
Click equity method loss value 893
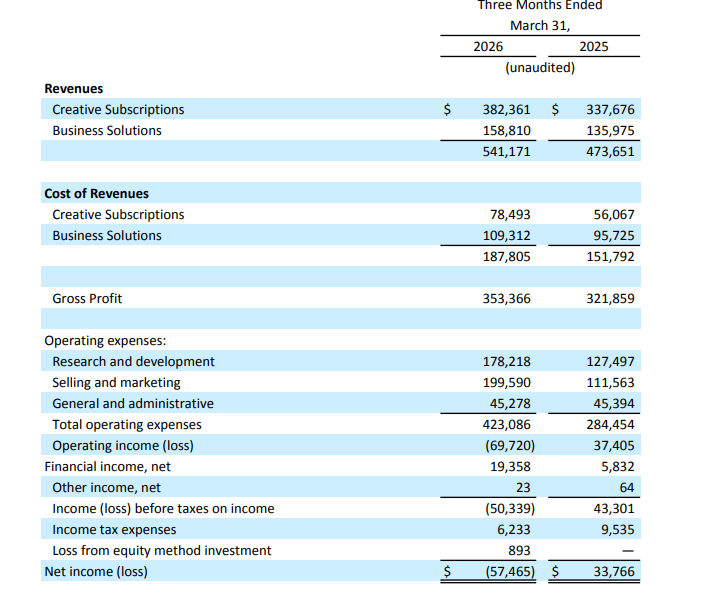[519, 551]
